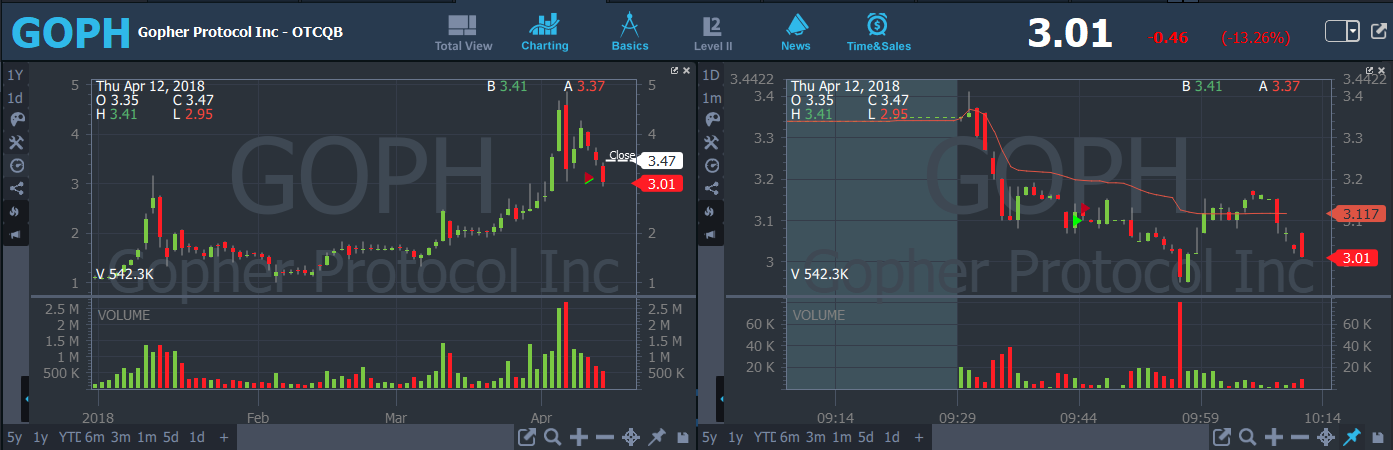The image size is (1393, 450).
Task: Zoom in on right chart with plus
Action: point(1274,437)
